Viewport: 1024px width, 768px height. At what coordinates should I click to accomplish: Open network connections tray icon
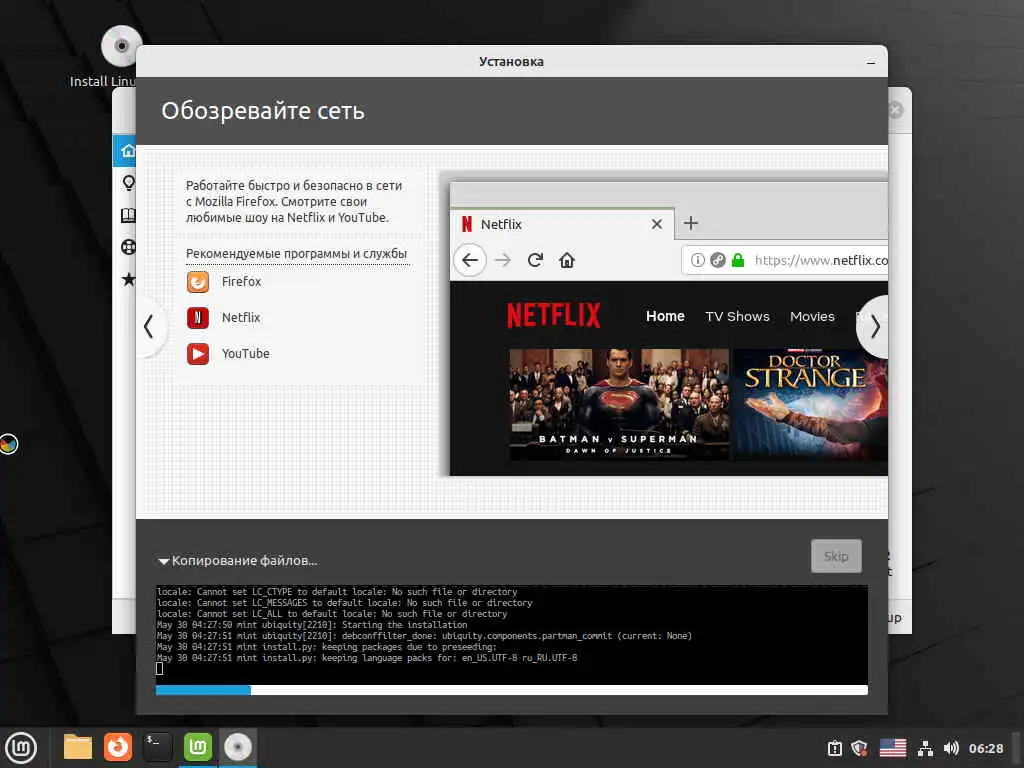point(925,748)
